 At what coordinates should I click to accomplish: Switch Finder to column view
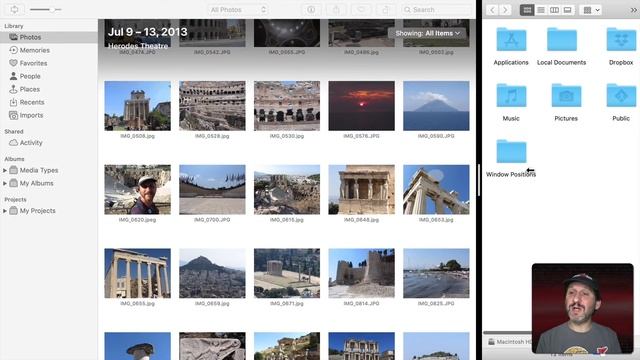click(x=554, y=10)
